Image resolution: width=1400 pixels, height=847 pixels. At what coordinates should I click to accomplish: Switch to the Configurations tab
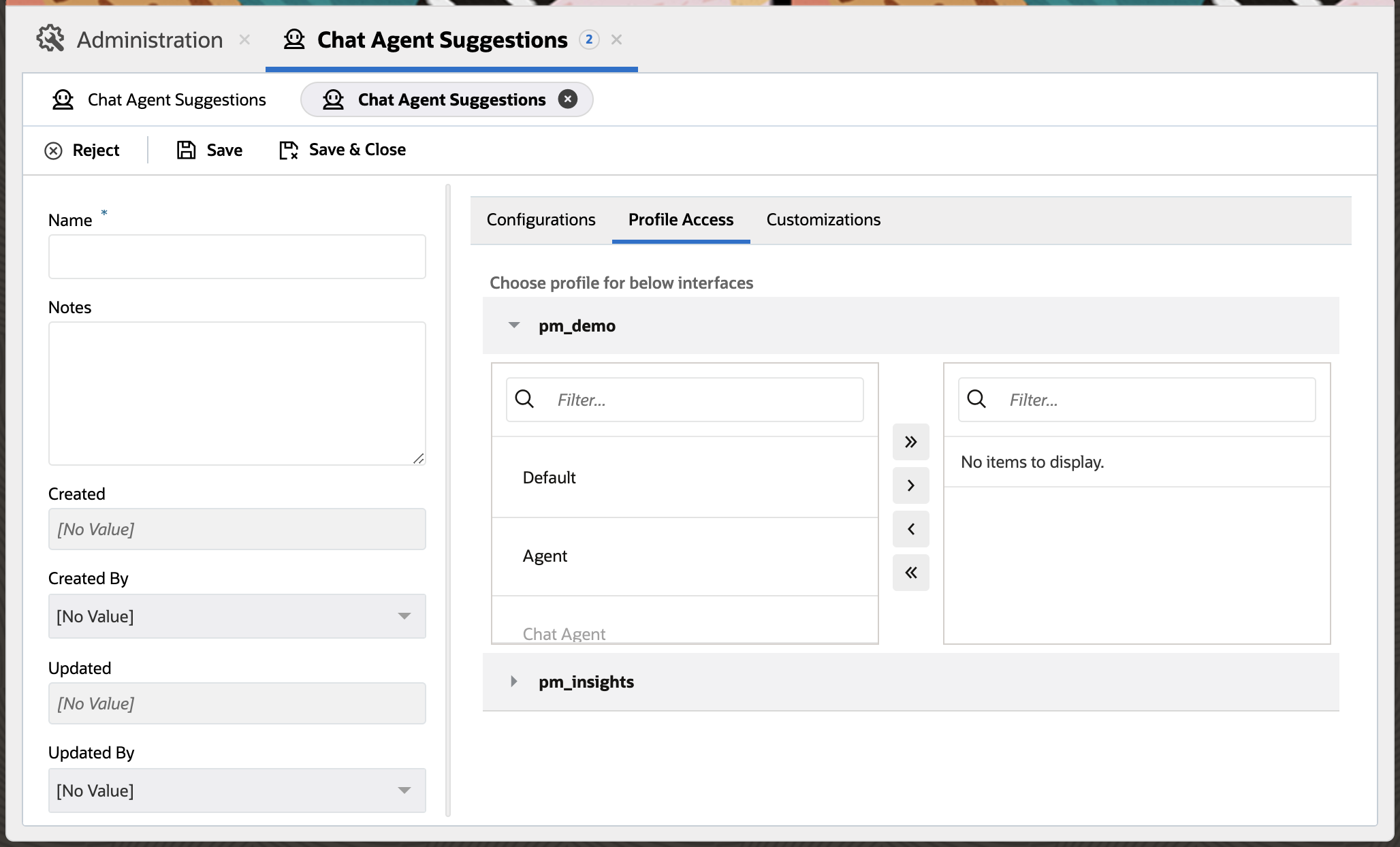coord(541,219)
